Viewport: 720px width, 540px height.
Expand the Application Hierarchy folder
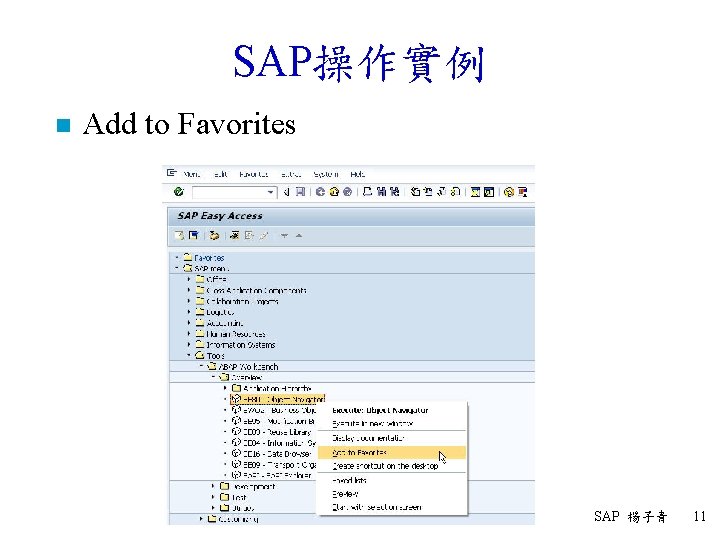tap(225, 388)
